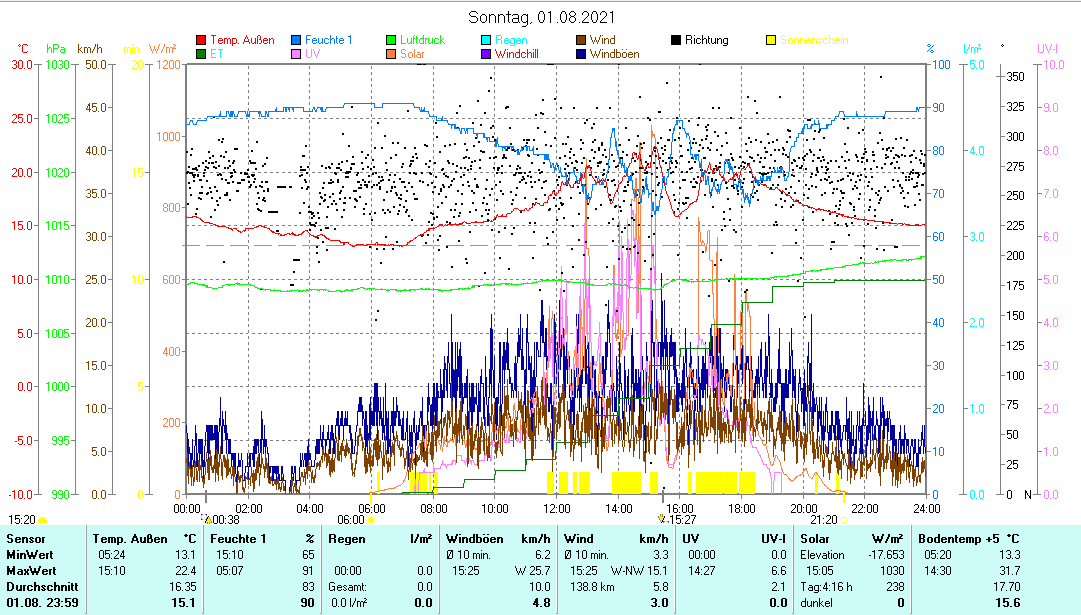The image size is (1081, 615).
Task: Click the green Luftdruck legend square
Action: (391, 41)
